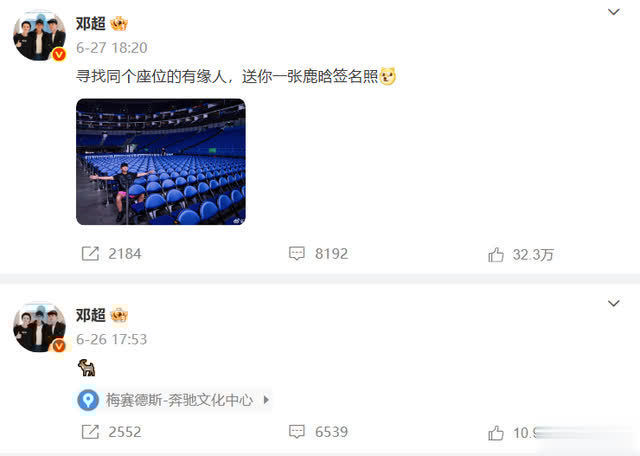Click the crown badge in first post
Viewport: 640px width, 456px height.
click(x=119, y=24)
